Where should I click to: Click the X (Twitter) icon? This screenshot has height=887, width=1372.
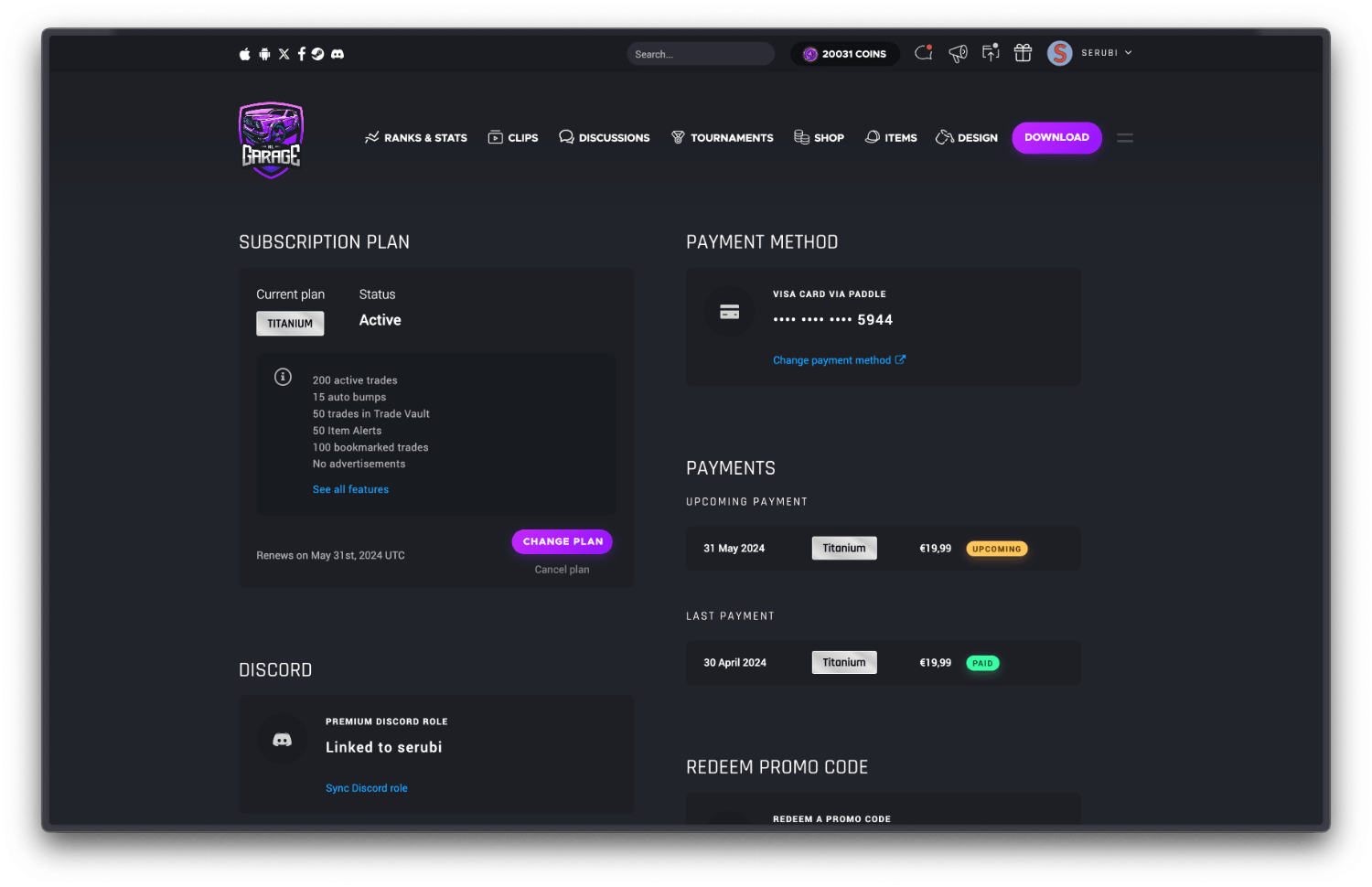tap(284, 54)
